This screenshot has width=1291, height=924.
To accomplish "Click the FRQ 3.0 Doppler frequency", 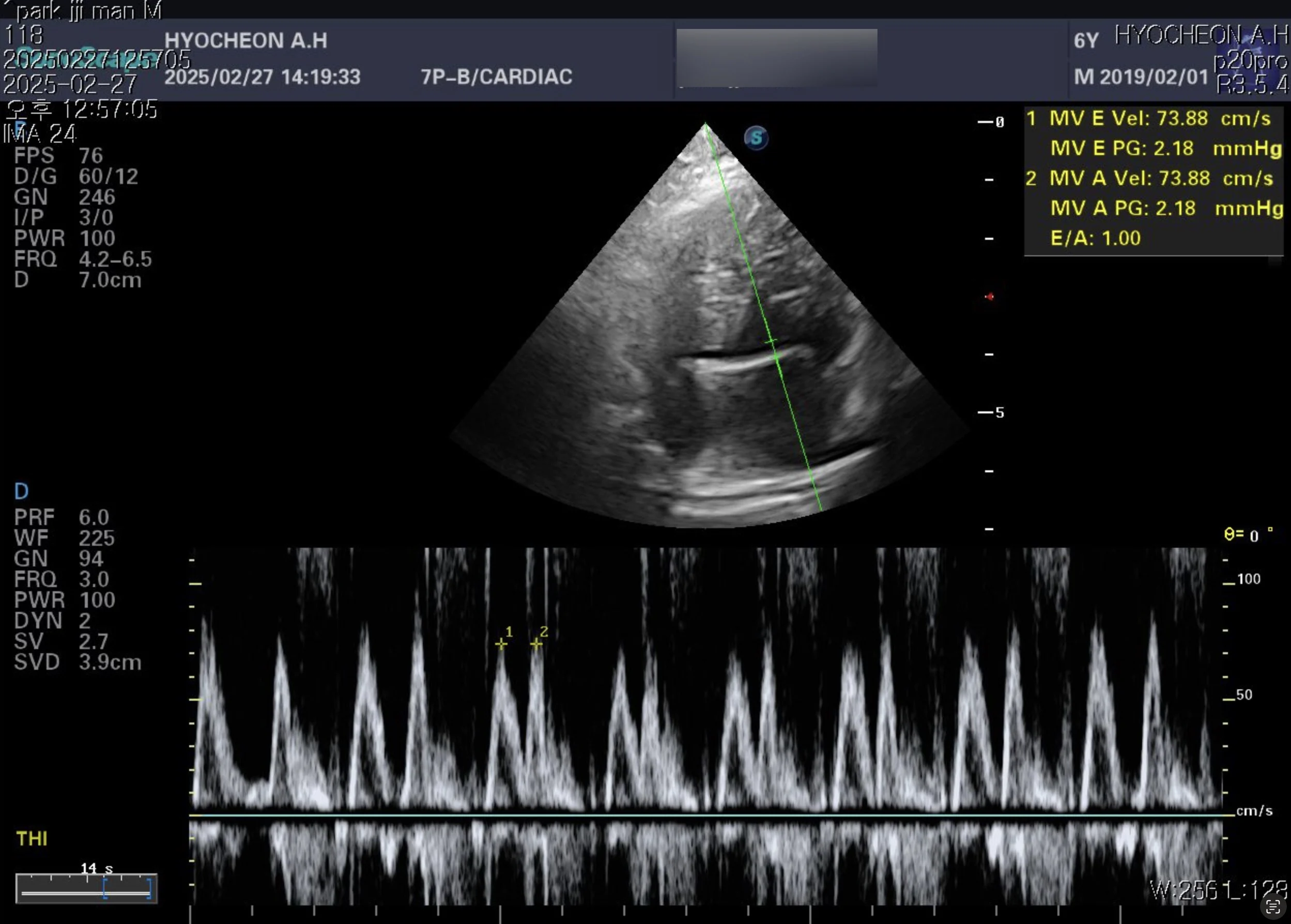I will (62, 579).
